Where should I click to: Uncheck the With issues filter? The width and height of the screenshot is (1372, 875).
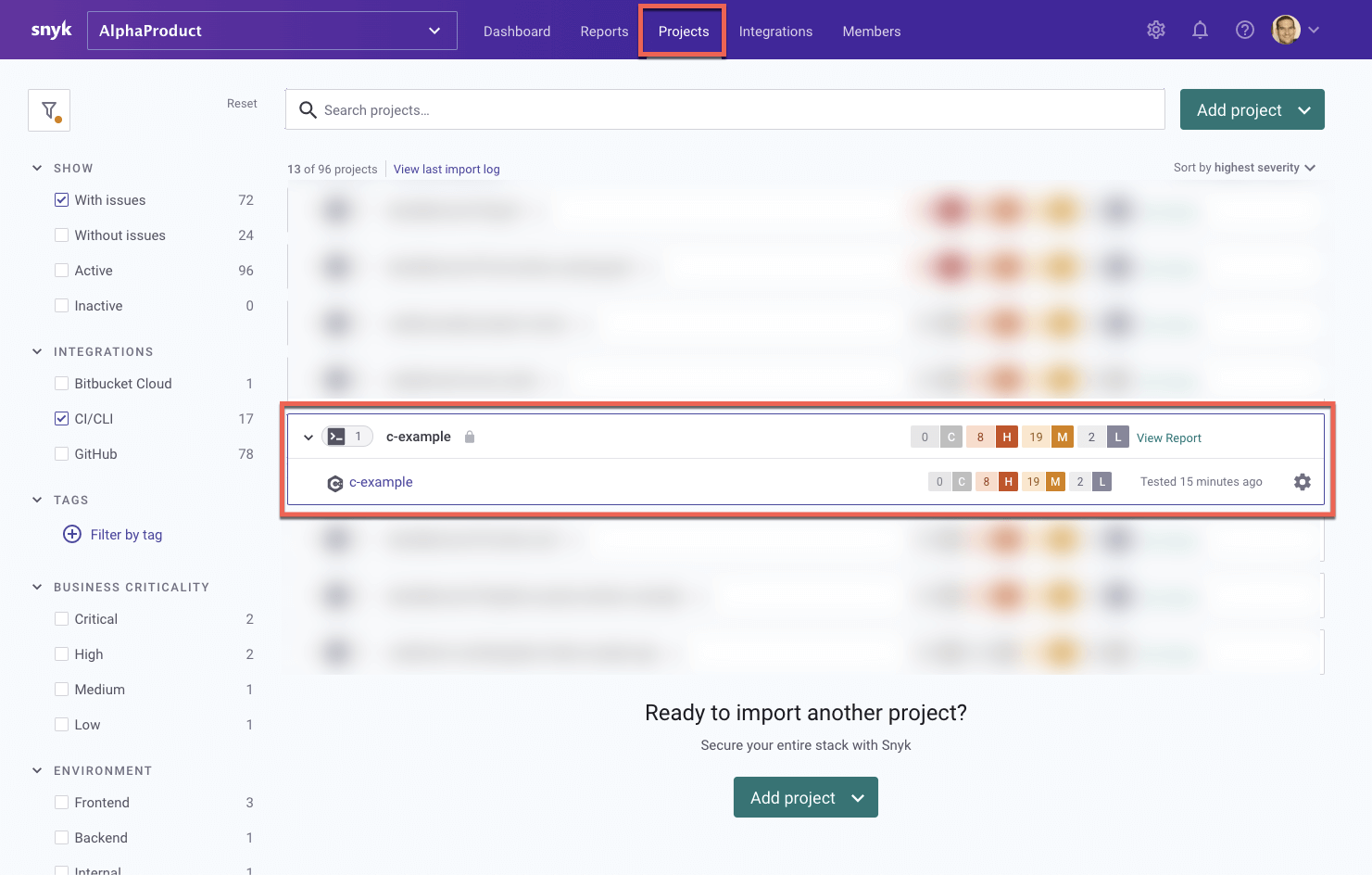coord(62,200)
